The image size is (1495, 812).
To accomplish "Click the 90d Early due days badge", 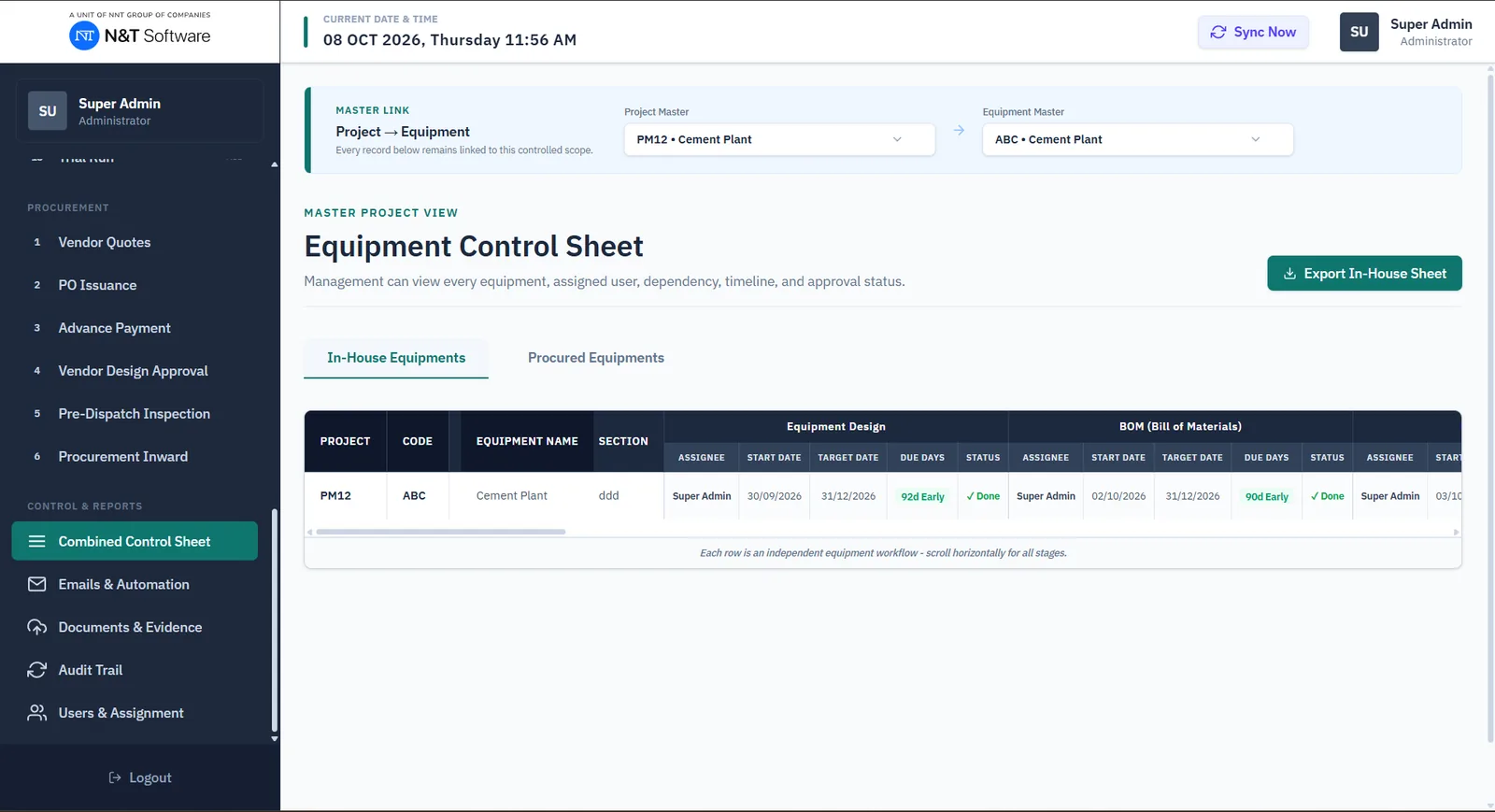I will [1267, 497].
